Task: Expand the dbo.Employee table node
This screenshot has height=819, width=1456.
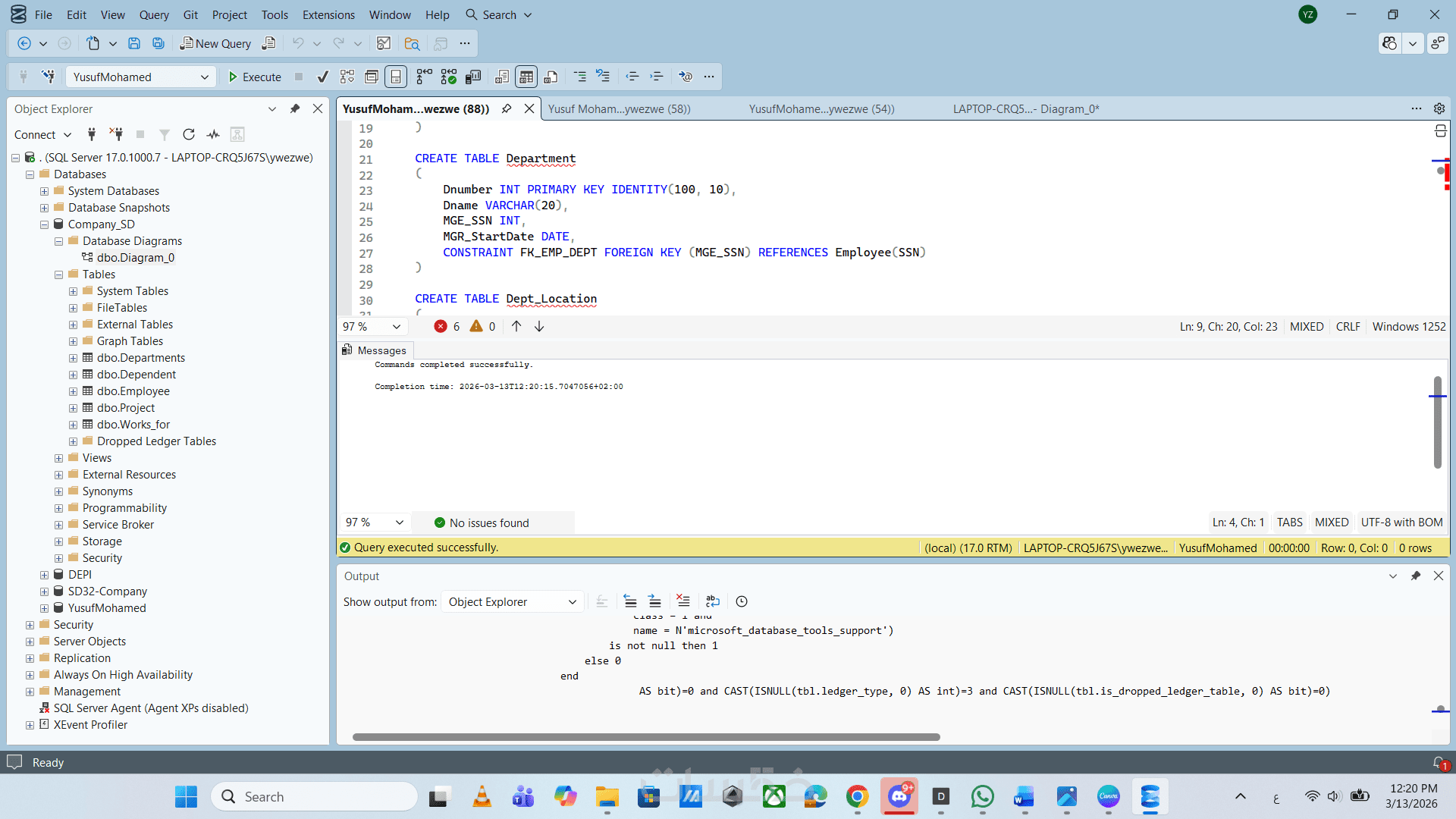Action: click(x=74, y=391)
